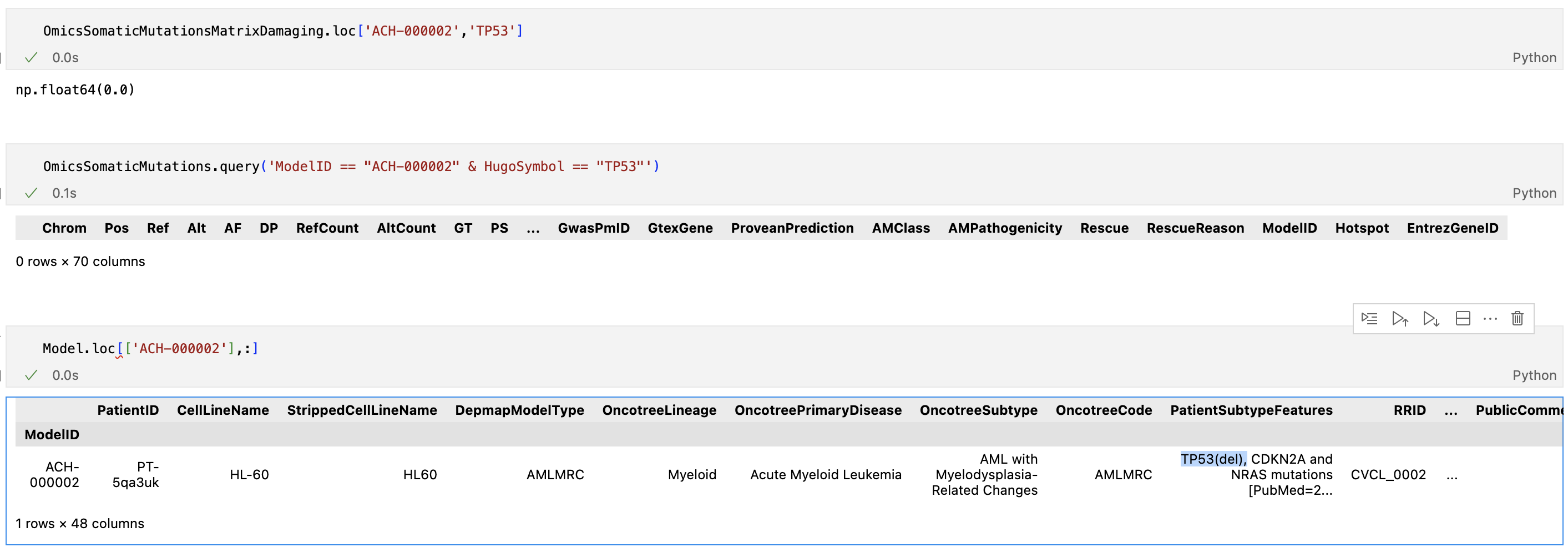Open Python language picker for the query cell
1568x552 pixels.
point(1534,193)
